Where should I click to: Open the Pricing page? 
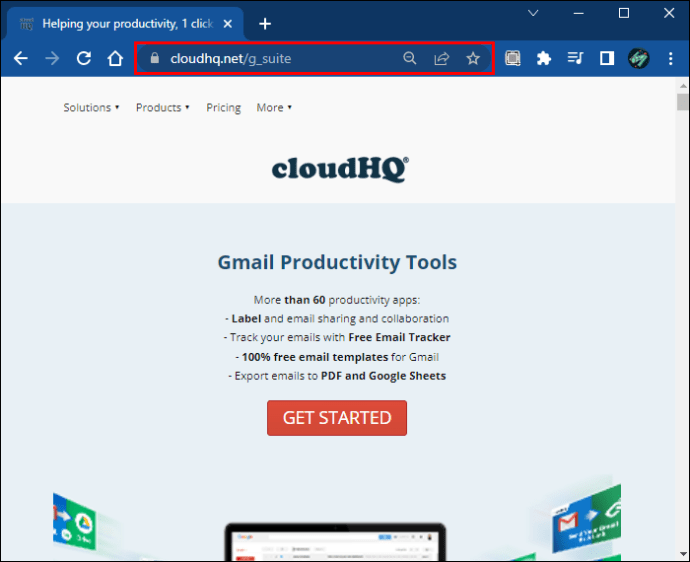224,108
